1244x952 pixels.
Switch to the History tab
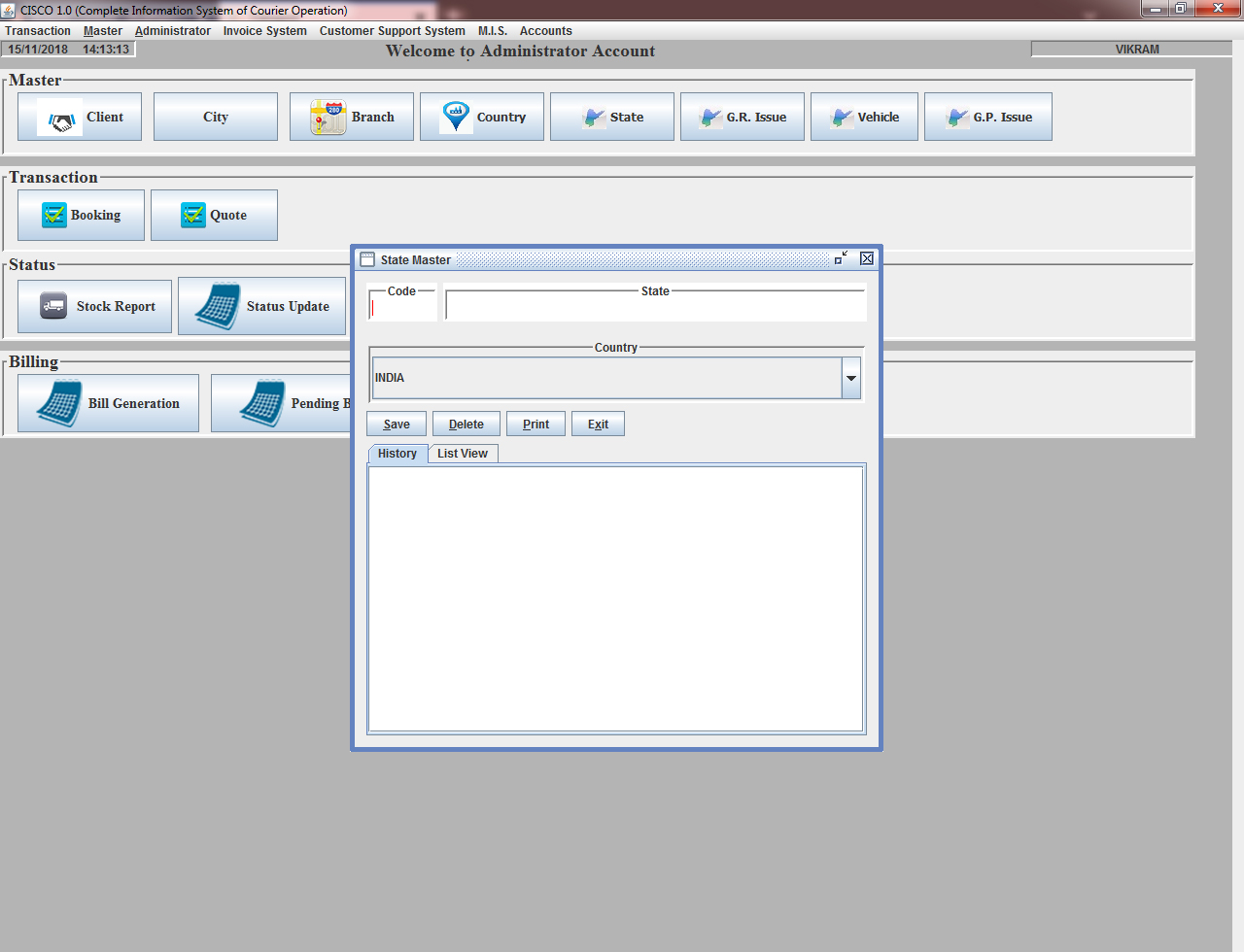397,454
